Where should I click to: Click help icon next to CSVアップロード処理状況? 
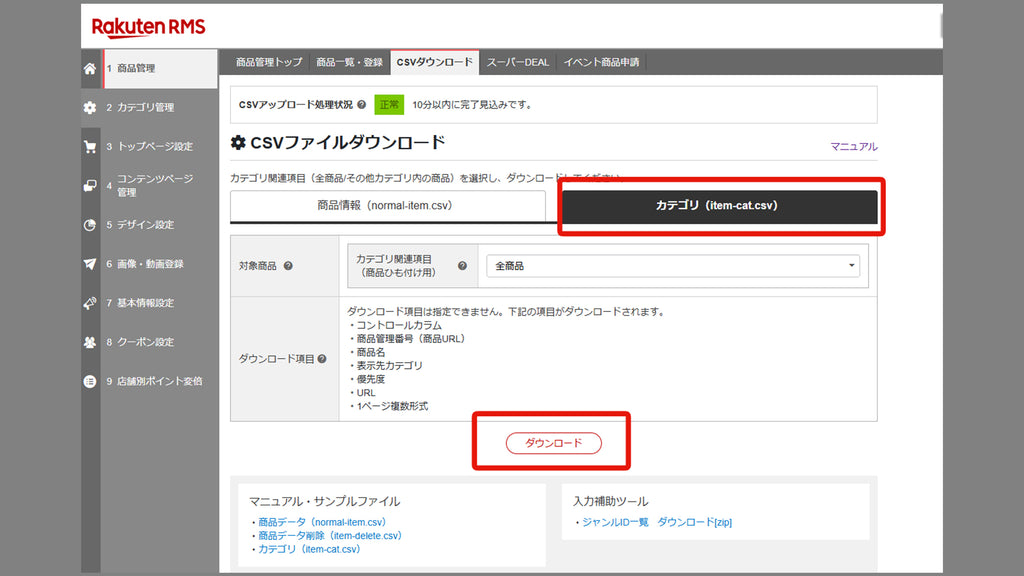click(362, 104)
